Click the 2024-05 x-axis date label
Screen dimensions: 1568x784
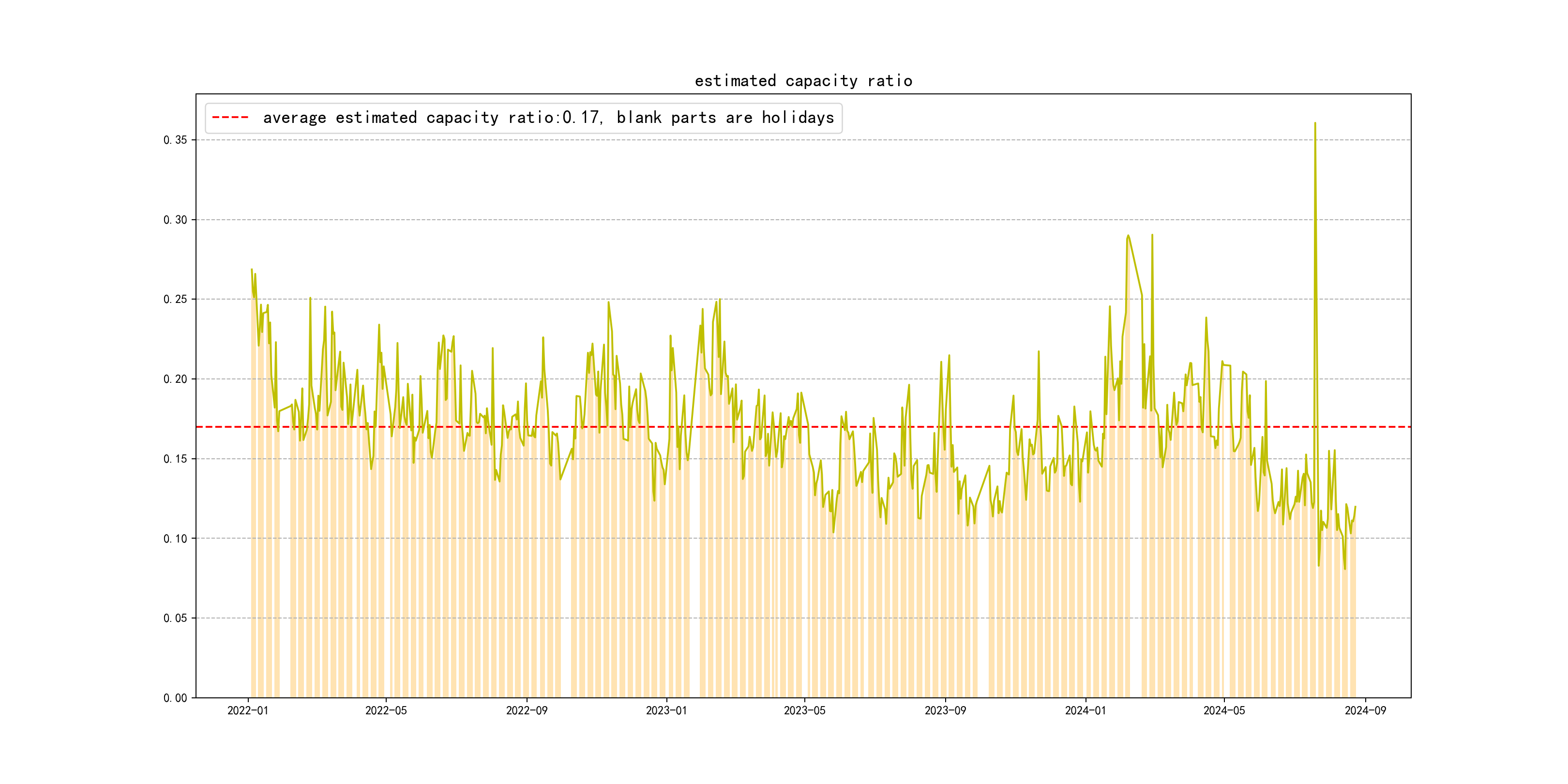1224,711
